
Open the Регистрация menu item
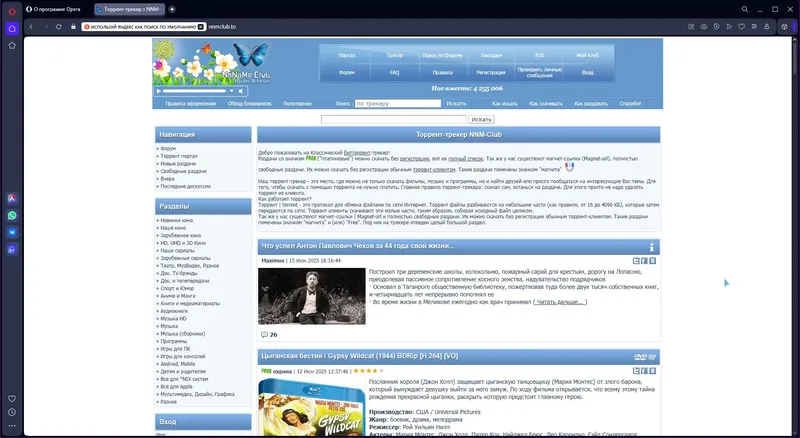tap(491, 72)
